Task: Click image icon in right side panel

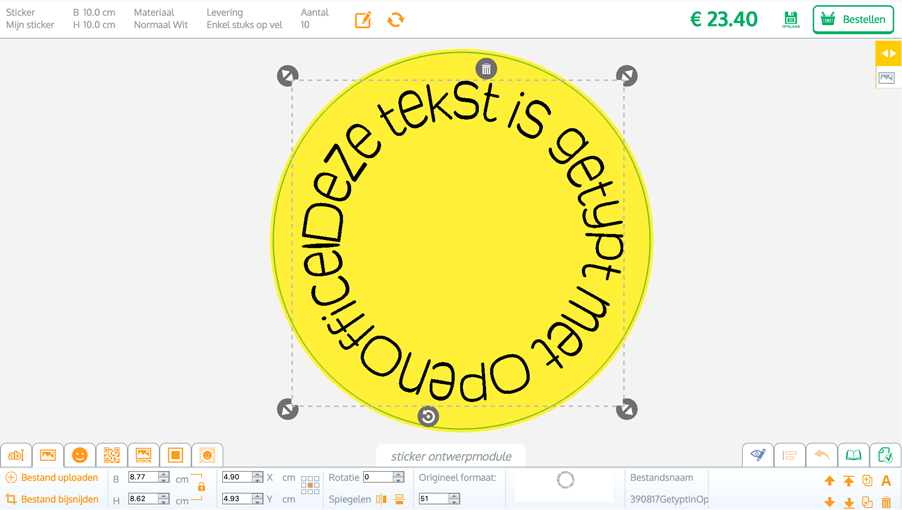Action: click(x=886, y=78)
